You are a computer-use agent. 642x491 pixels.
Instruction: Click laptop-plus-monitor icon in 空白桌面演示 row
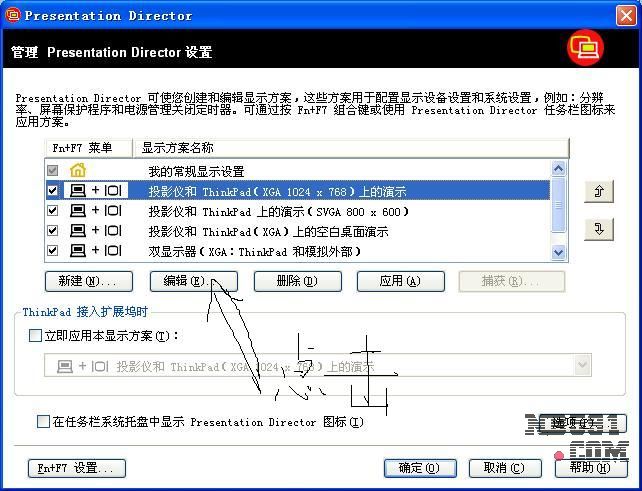96,231
